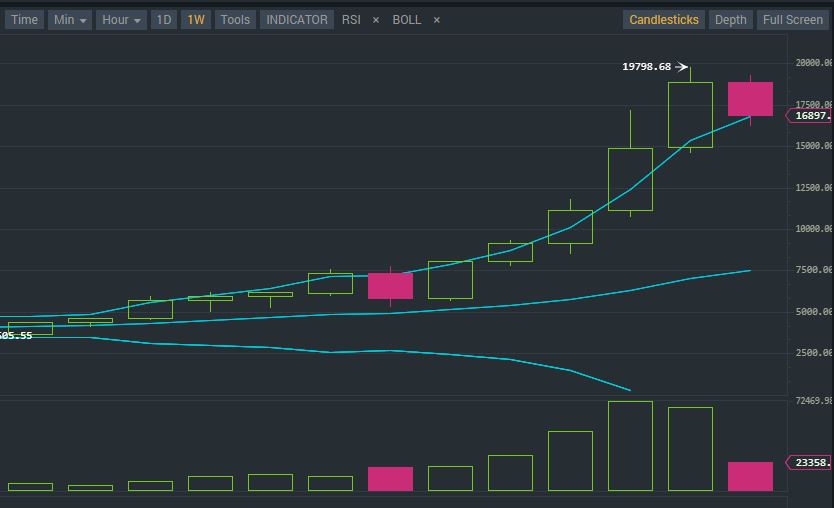
Task: Click the tallest green volume bar
Action: (x=630, y=446)
